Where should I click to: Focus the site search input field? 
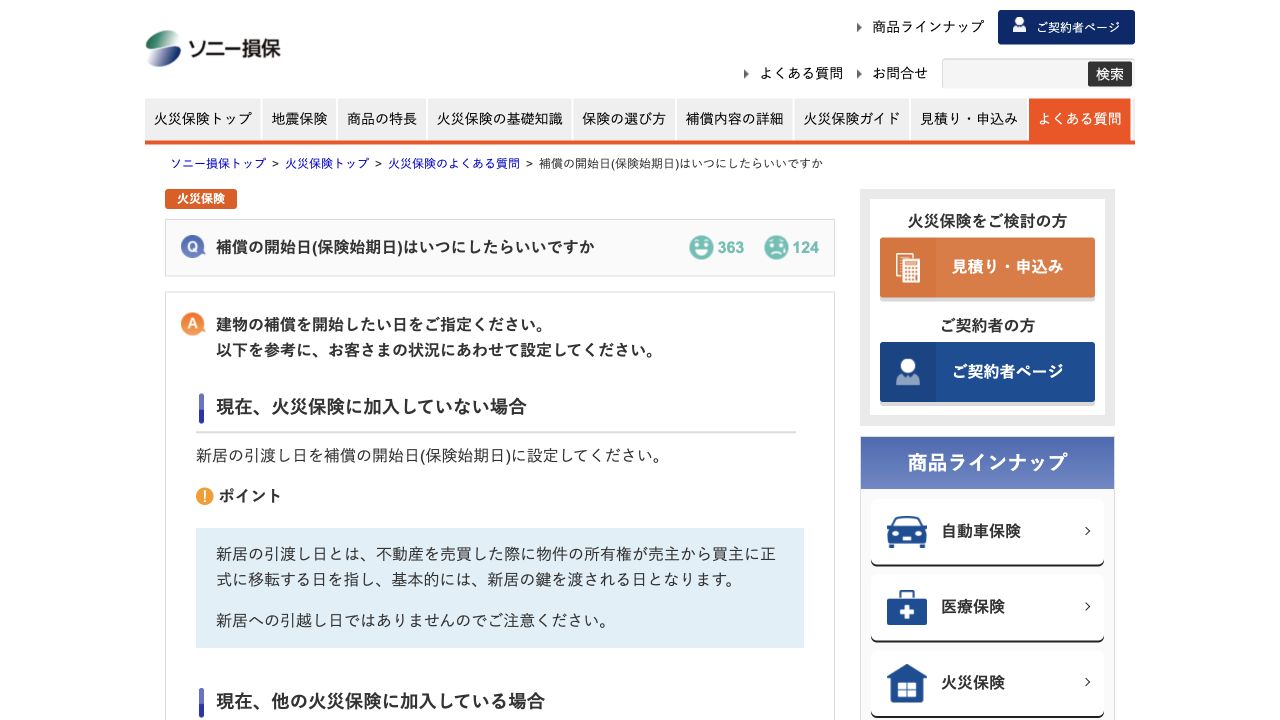pyautogui.click(x=1015, y=74)
